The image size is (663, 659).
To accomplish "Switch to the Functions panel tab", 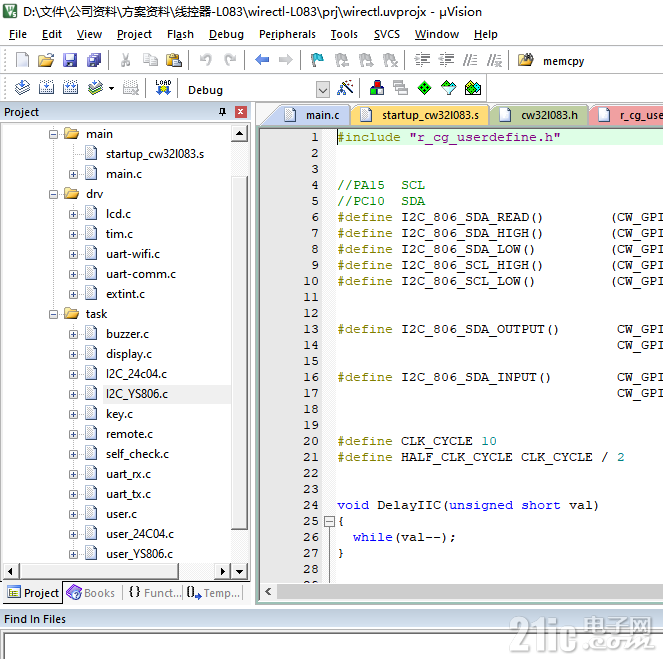I will pos(154,593).
